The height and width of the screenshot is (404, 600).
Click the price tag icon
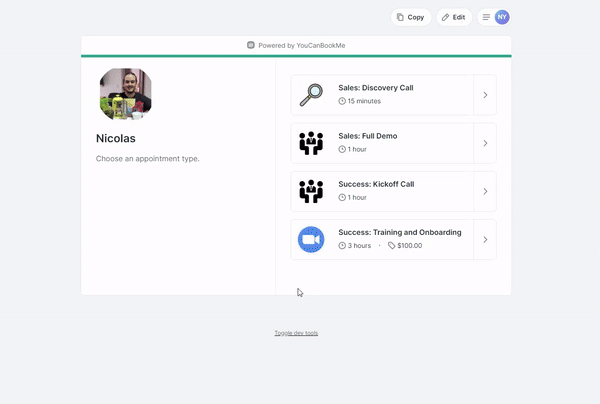pyautogui.click(x=391, y=246)
